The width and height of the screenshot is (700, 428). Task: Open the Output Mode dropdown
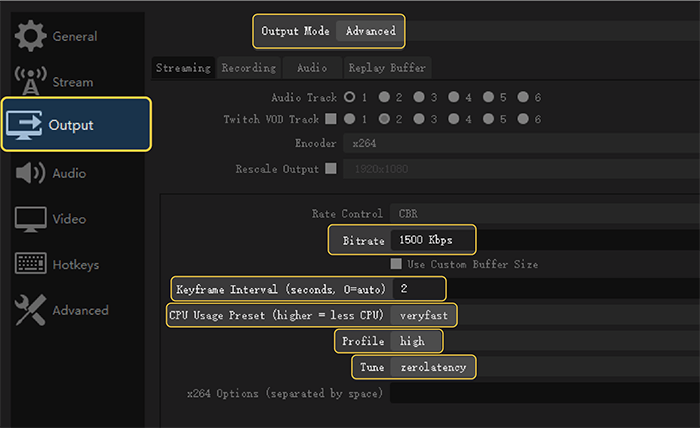pyautogui.click(x=371, y=31)
